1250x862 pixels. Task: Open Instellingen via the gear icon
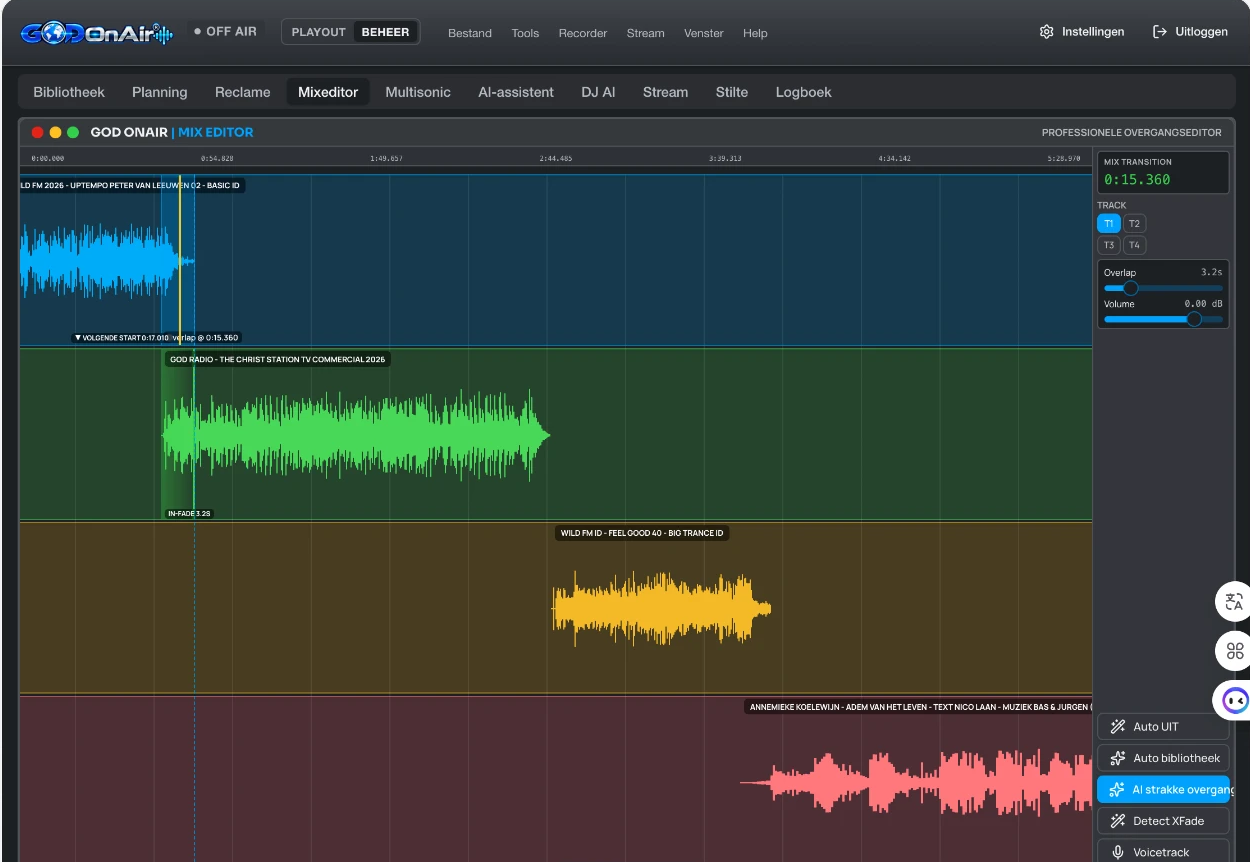tap(1046, 32)
